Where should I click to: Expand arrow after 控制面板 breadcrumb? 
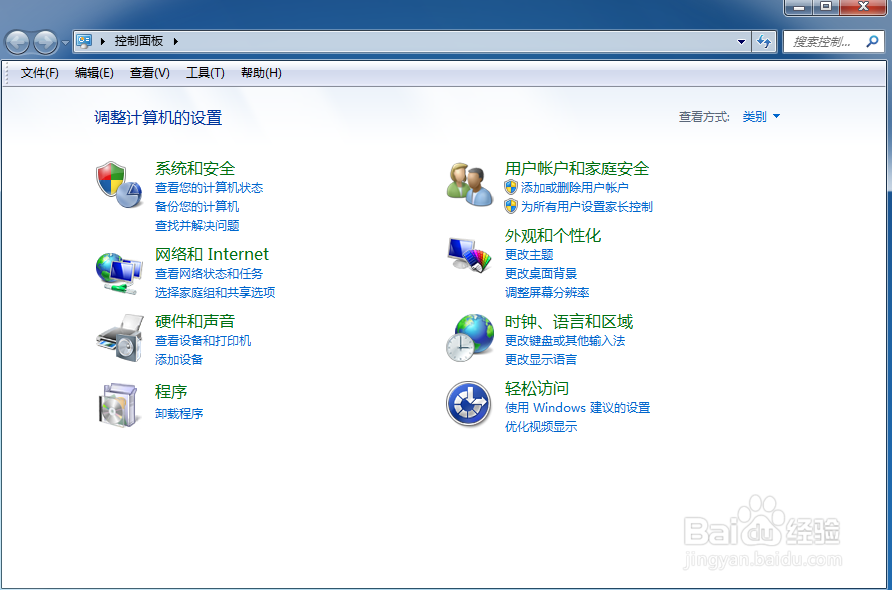pyautogui.click(x=176, y=41)
